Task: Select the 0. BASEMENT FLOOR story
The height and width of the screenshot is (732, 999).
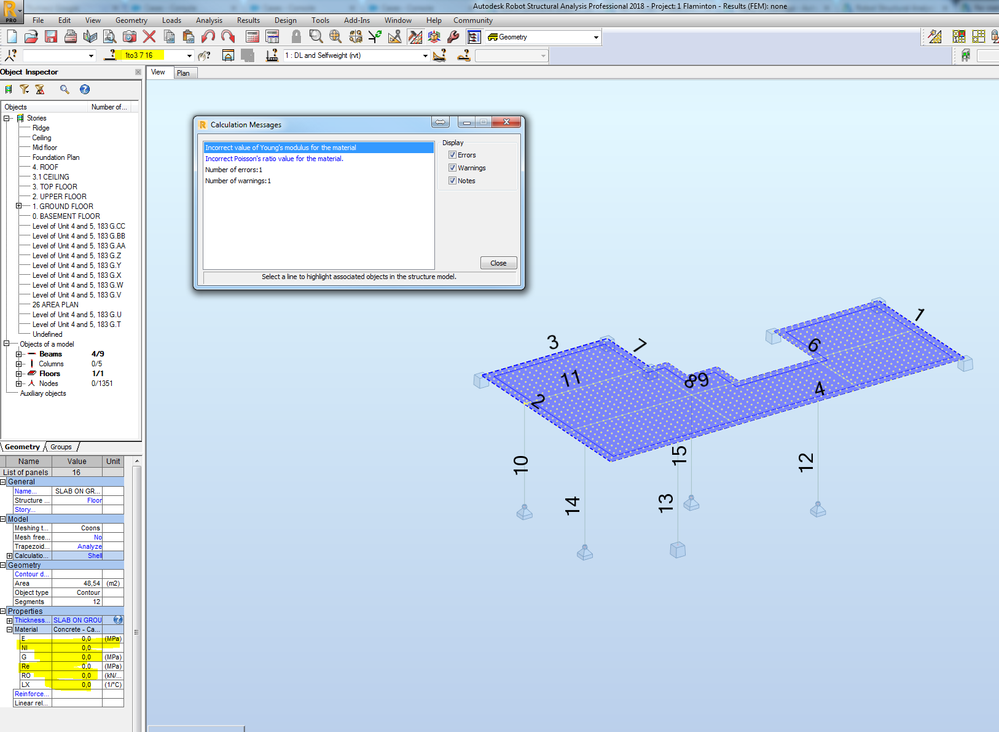Action: point(66,216)
